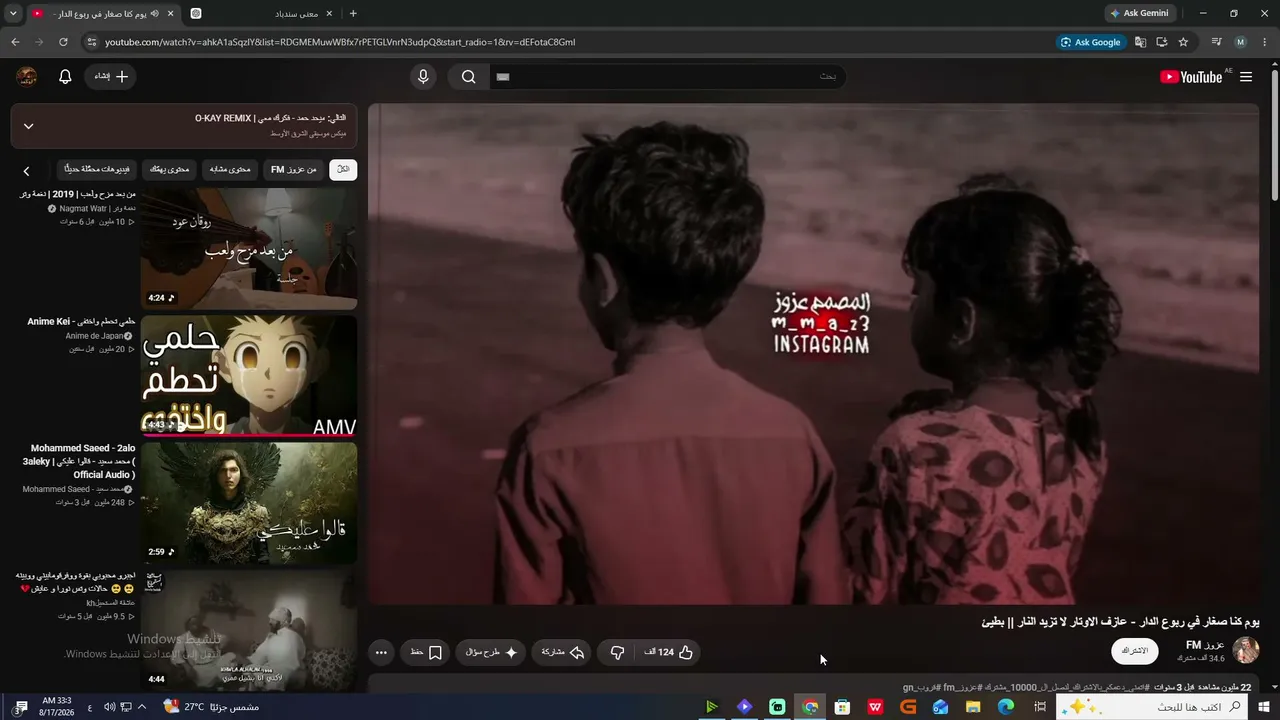Save the video with حفظ bookmark button
Screen dimensions: 1280x720
point(425,652)
